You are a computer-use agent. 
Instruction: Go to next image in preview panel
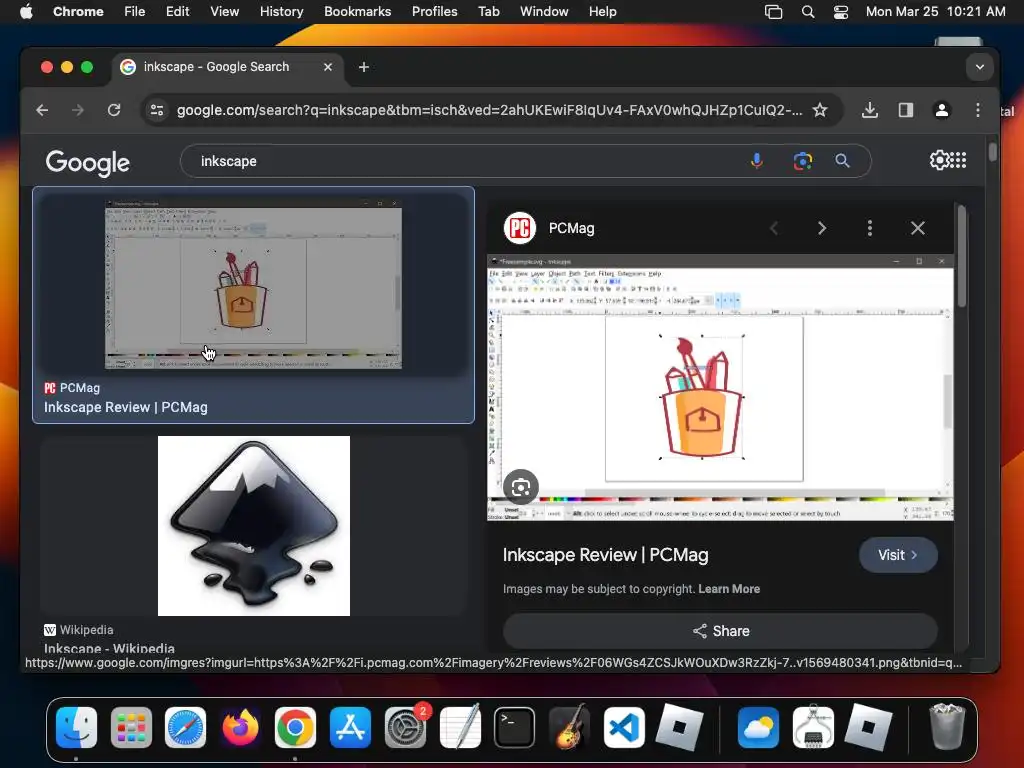click(822, 228)
